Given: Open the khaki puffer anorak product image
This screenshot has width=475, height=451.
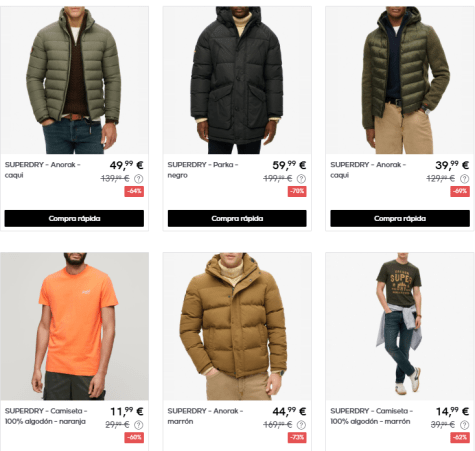Looking at the screenshot, I should tap(74, 80).
